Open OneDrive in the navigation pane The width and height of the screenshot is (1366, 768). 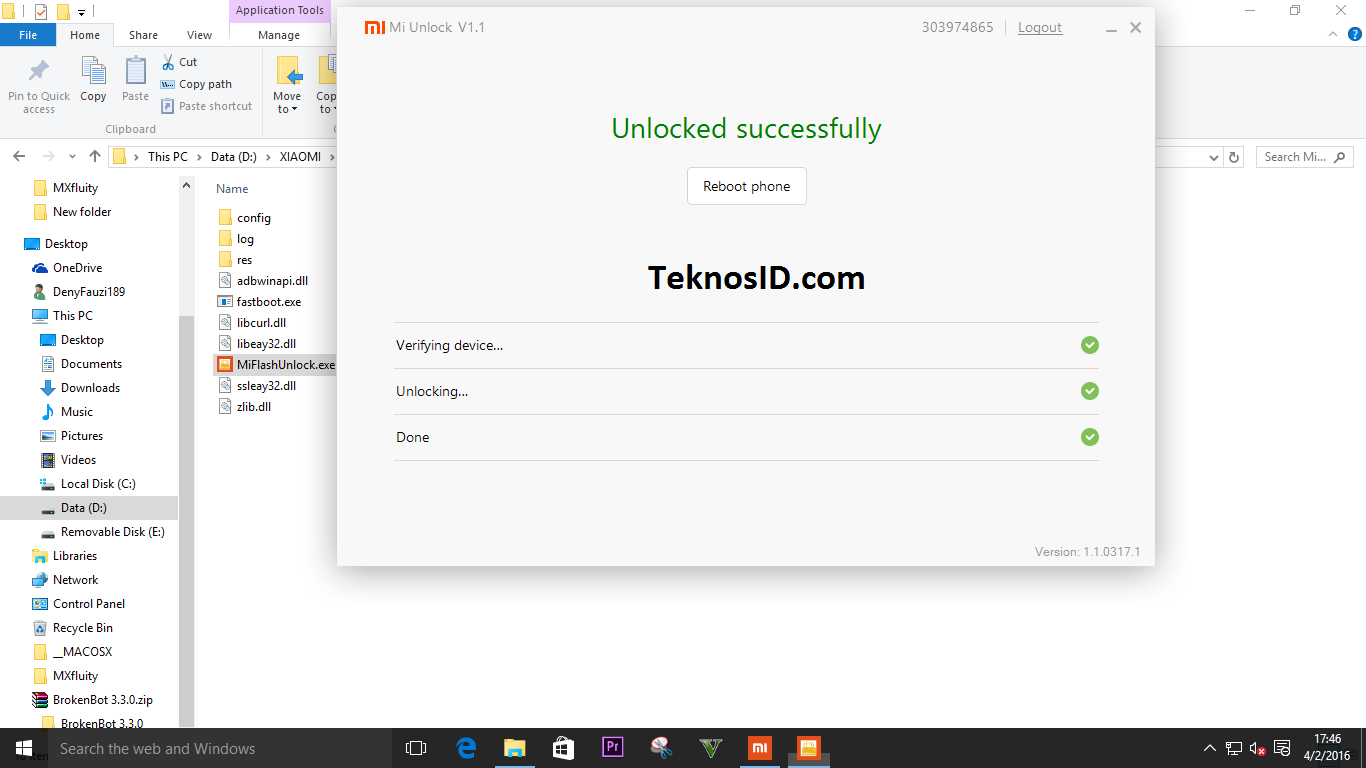pos(67,268)
